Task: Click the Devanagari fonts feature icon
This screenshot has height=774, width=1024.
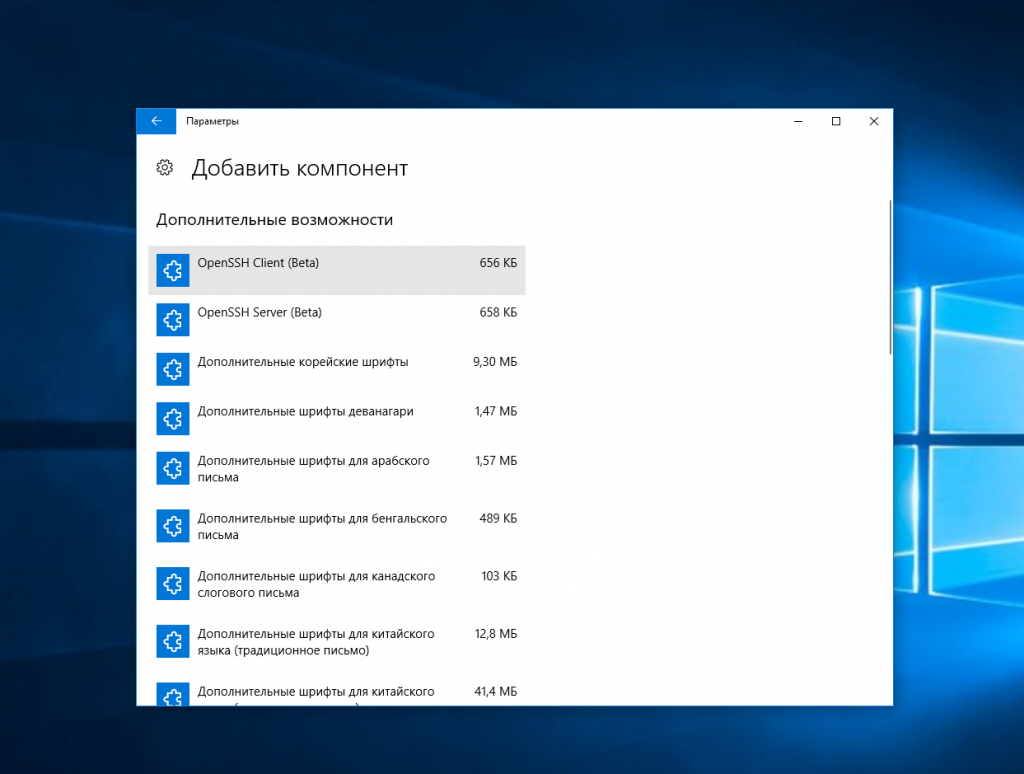Action: click(172, 419)
